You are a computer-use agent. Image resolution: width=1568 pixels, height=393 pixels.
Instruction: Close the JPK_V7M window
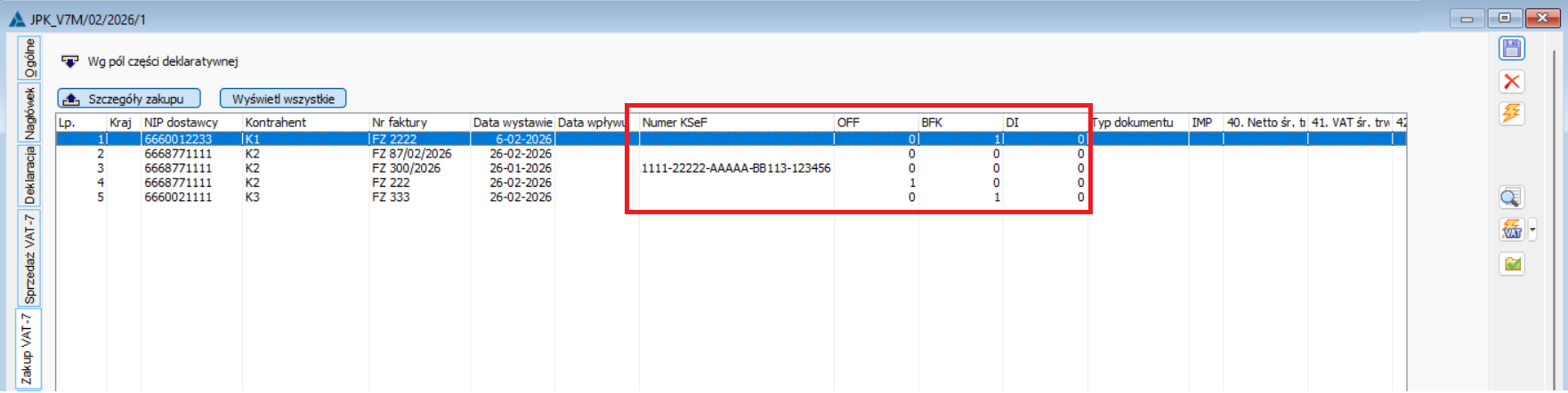point(1542,18)
